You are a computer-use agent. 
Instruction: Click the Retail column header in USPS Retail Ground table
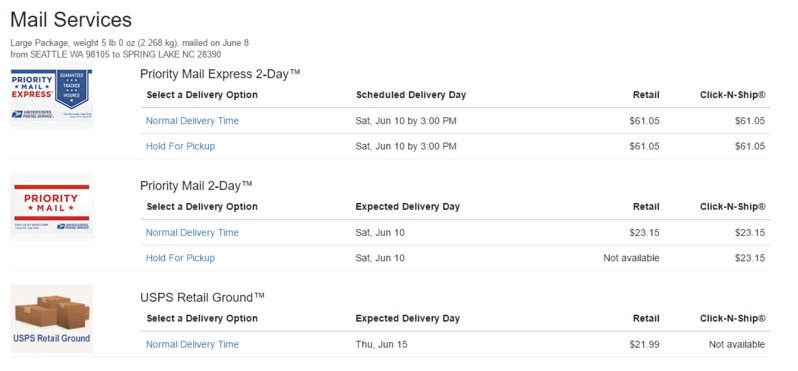[646, 319]
